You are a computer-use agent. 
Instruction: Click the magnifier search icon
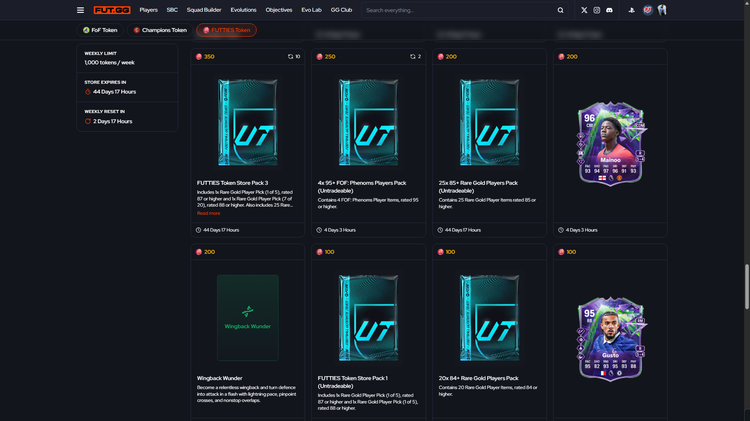pyautogui.click(x=560, y=10)
